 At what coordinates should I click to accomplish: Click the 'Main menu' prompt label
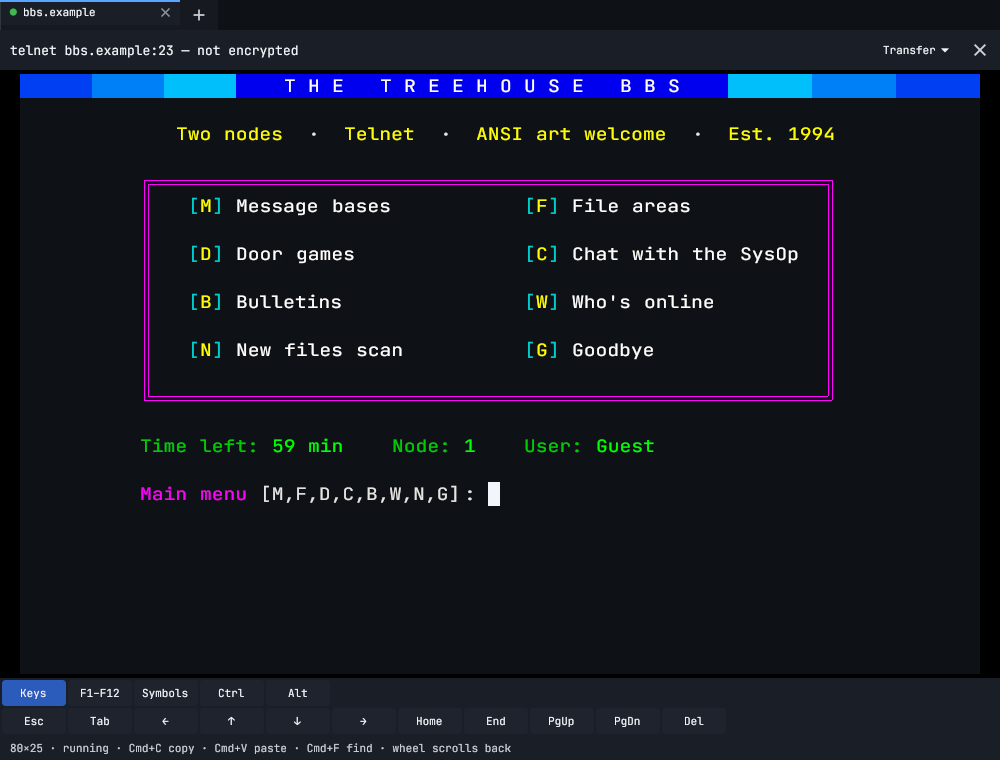click(193, 494)
